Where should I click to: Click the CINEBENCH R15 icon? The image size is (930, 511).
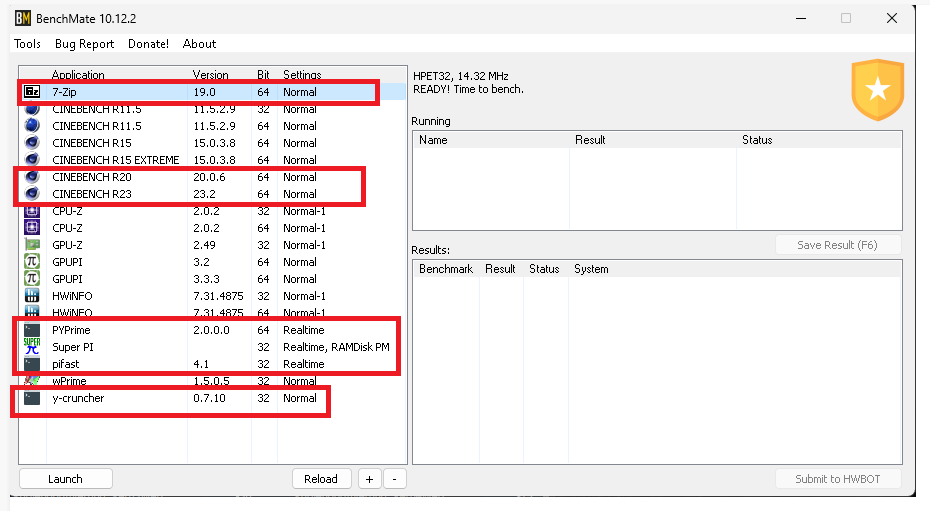point(32,143)
